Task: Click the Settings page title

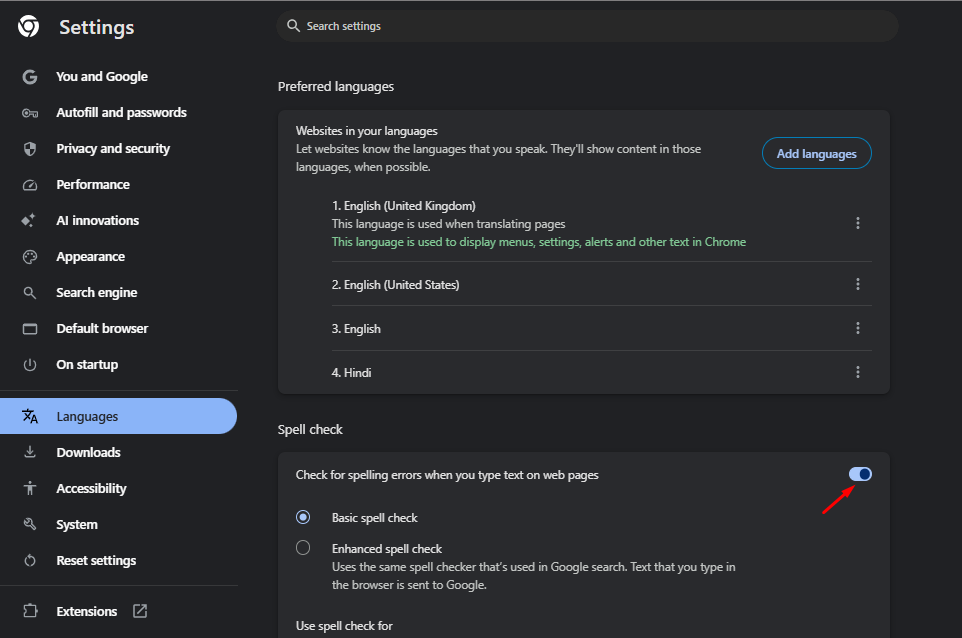Action: (x=96, y=28)
